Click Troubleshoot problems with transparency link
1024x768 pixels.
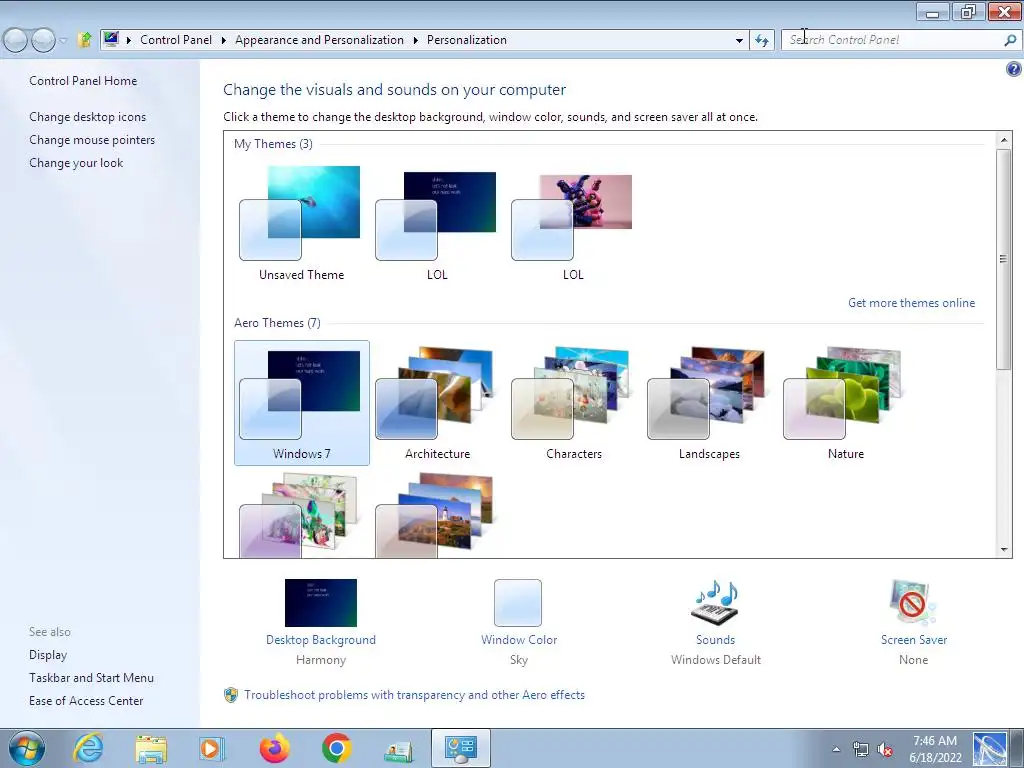click(x=414, y=695)
